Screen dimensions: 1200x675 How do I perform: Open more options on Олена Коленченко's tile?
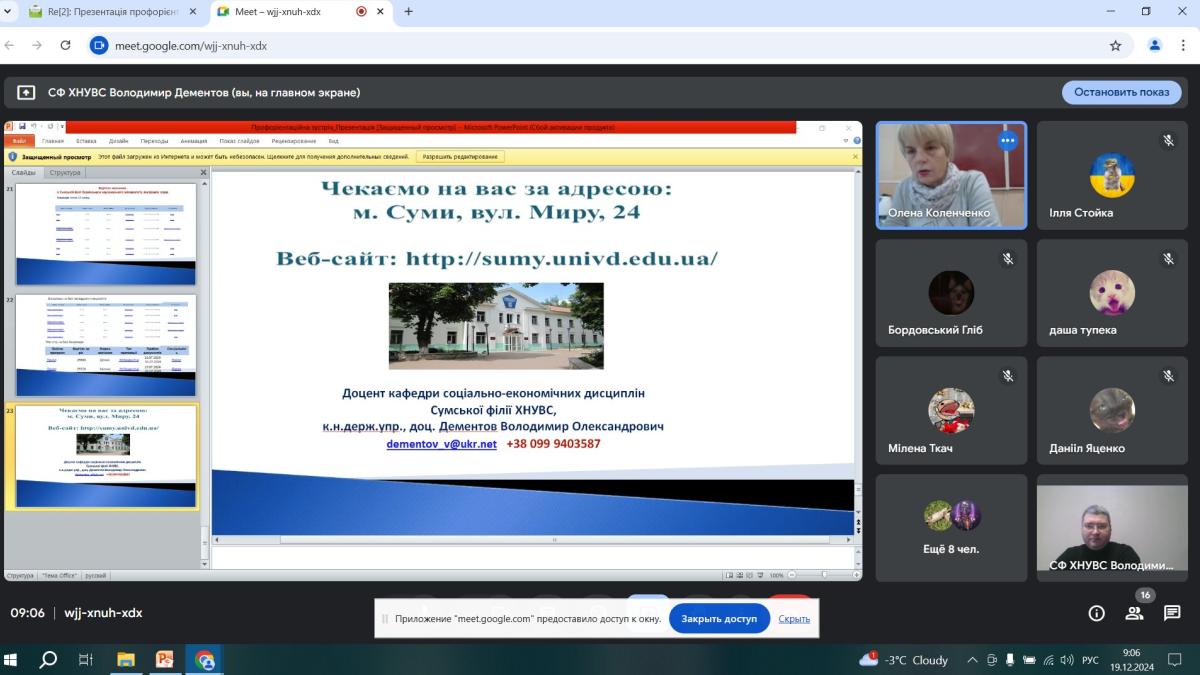tap(1007, 141)
